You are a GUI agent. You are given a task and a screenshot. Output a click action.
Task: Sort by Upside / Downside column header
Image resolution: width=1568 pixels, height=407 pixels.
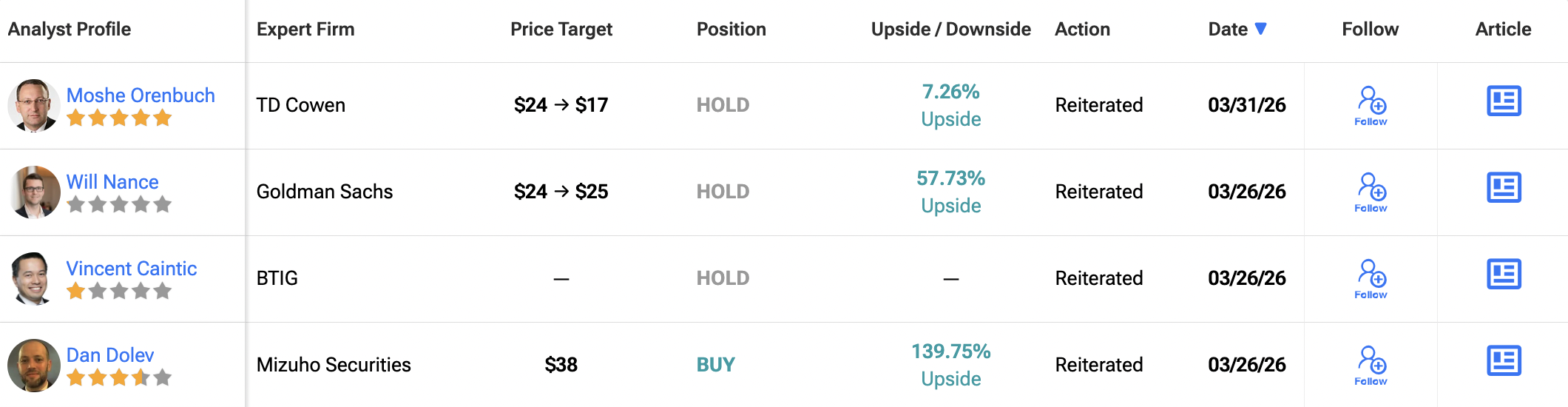950,30
